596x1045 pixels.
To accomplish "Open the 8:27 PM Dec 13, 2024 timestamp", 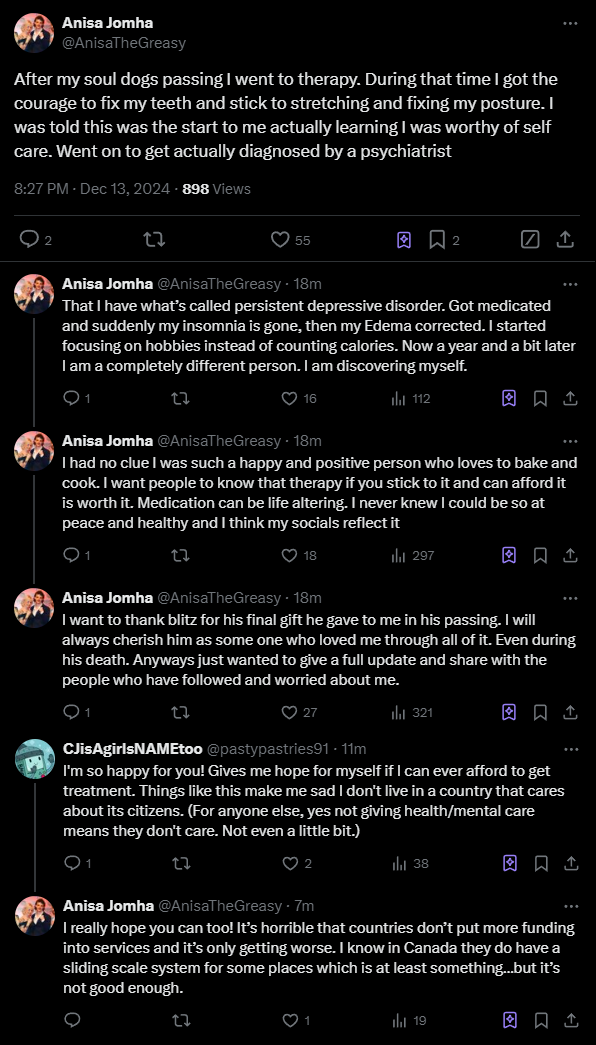I will point(92,189).
